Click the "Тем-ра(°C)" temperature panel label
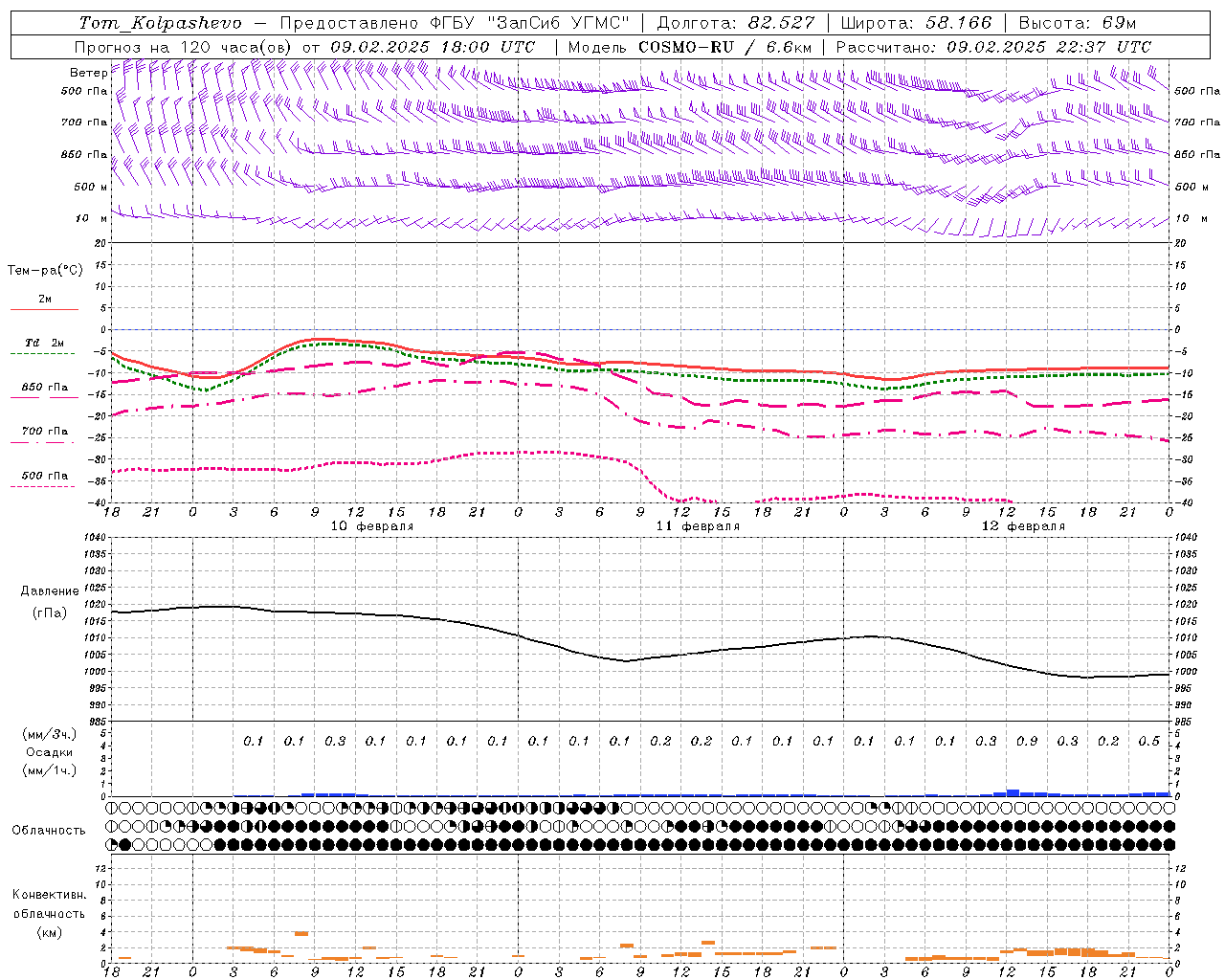1225x980 pixels. tap(45, 271)
